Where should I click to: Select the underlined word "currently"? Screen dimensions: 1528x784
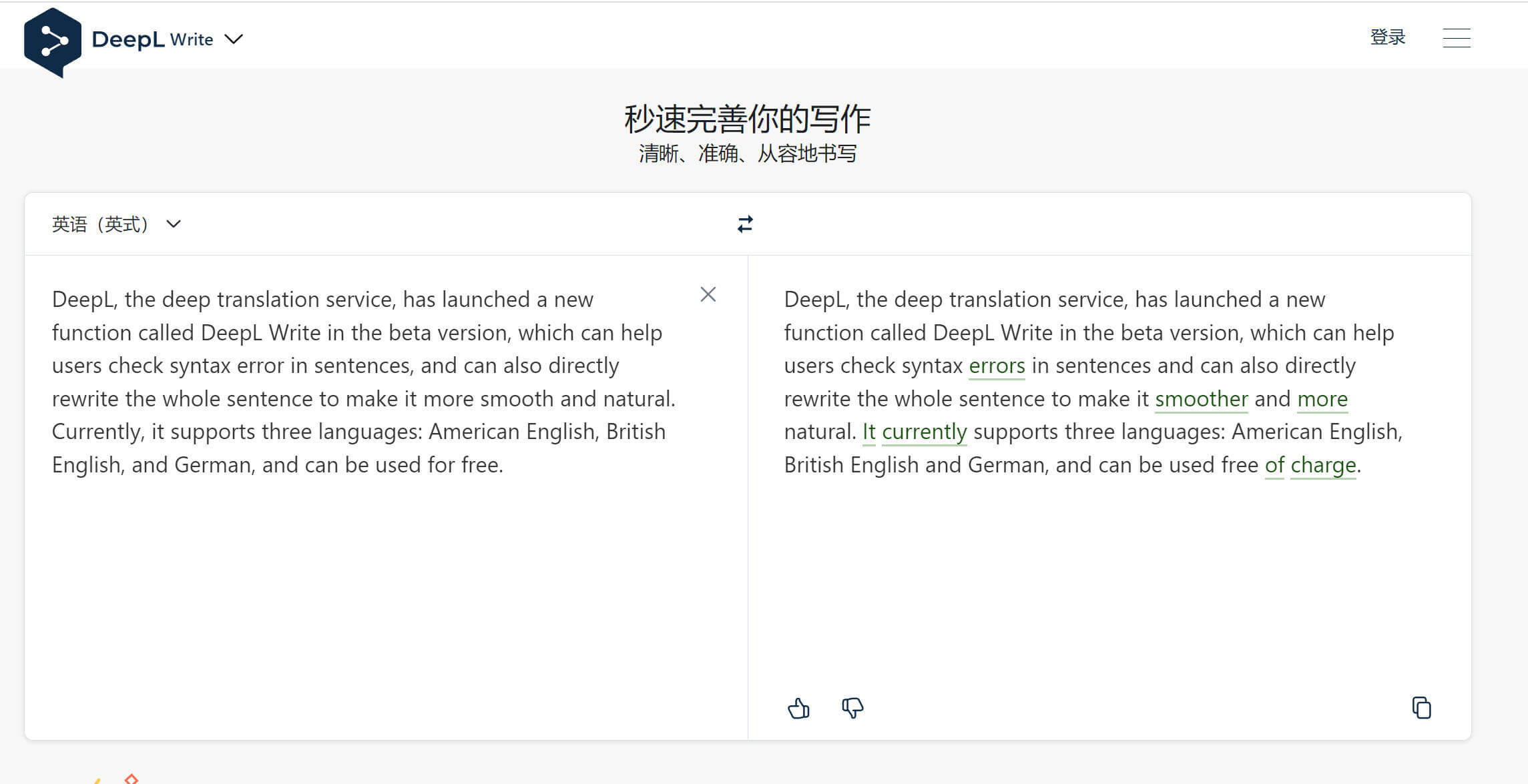click(x=924, y=432)
